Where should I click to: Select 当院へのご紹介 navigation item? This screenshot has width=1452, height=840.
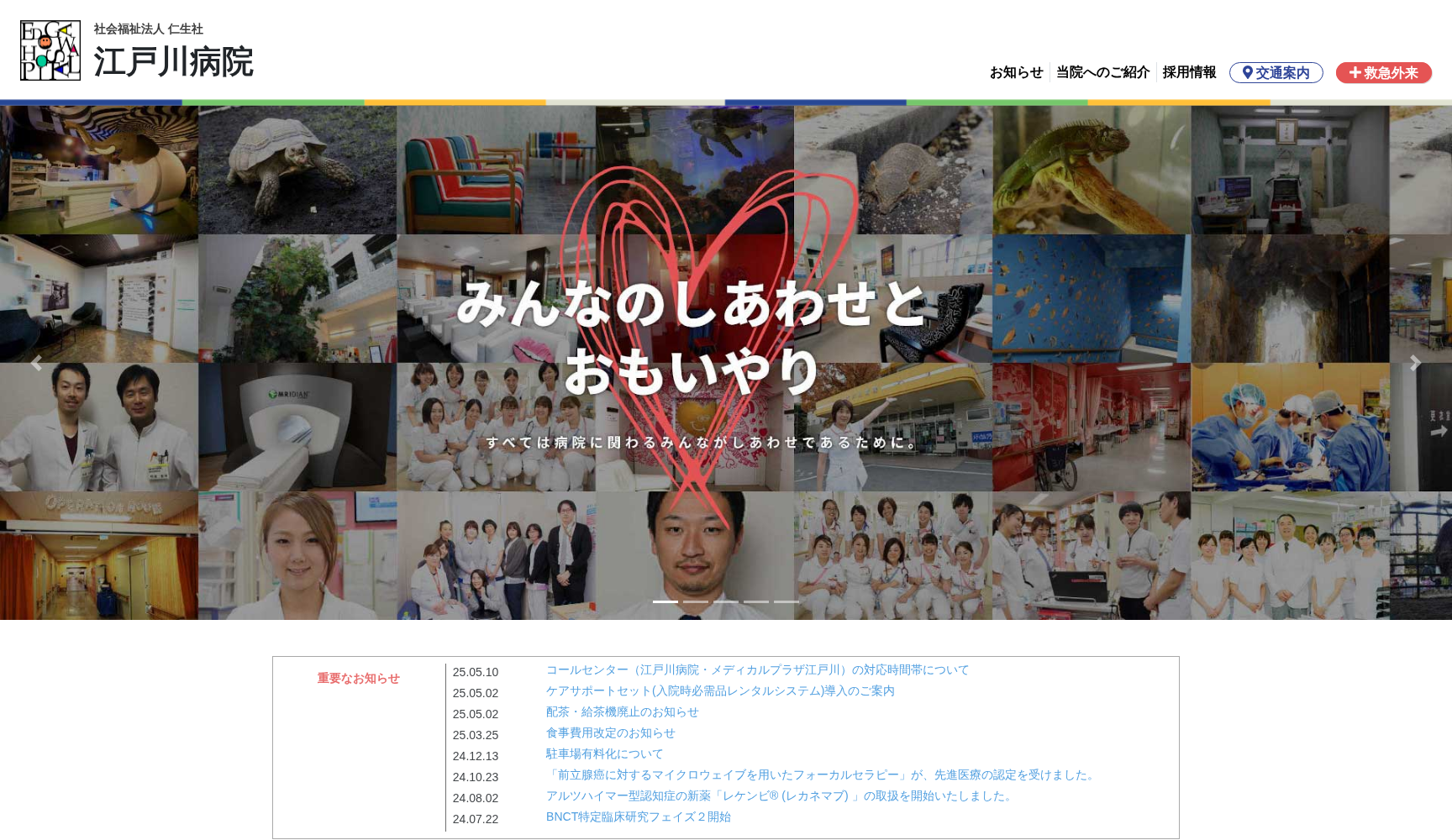1104,72
